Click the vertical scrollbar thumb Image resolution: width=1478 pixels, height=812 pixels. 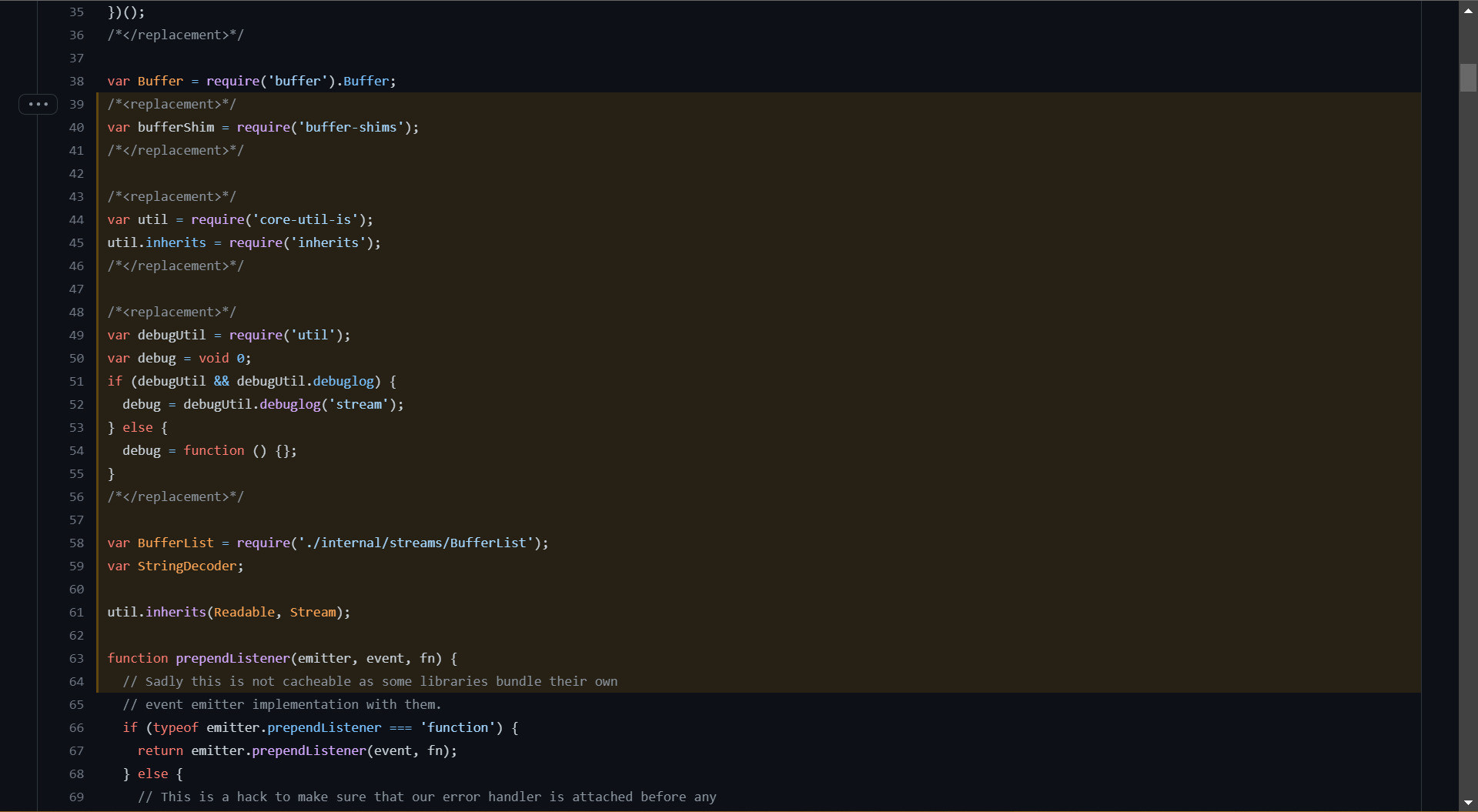(1468, 78)
